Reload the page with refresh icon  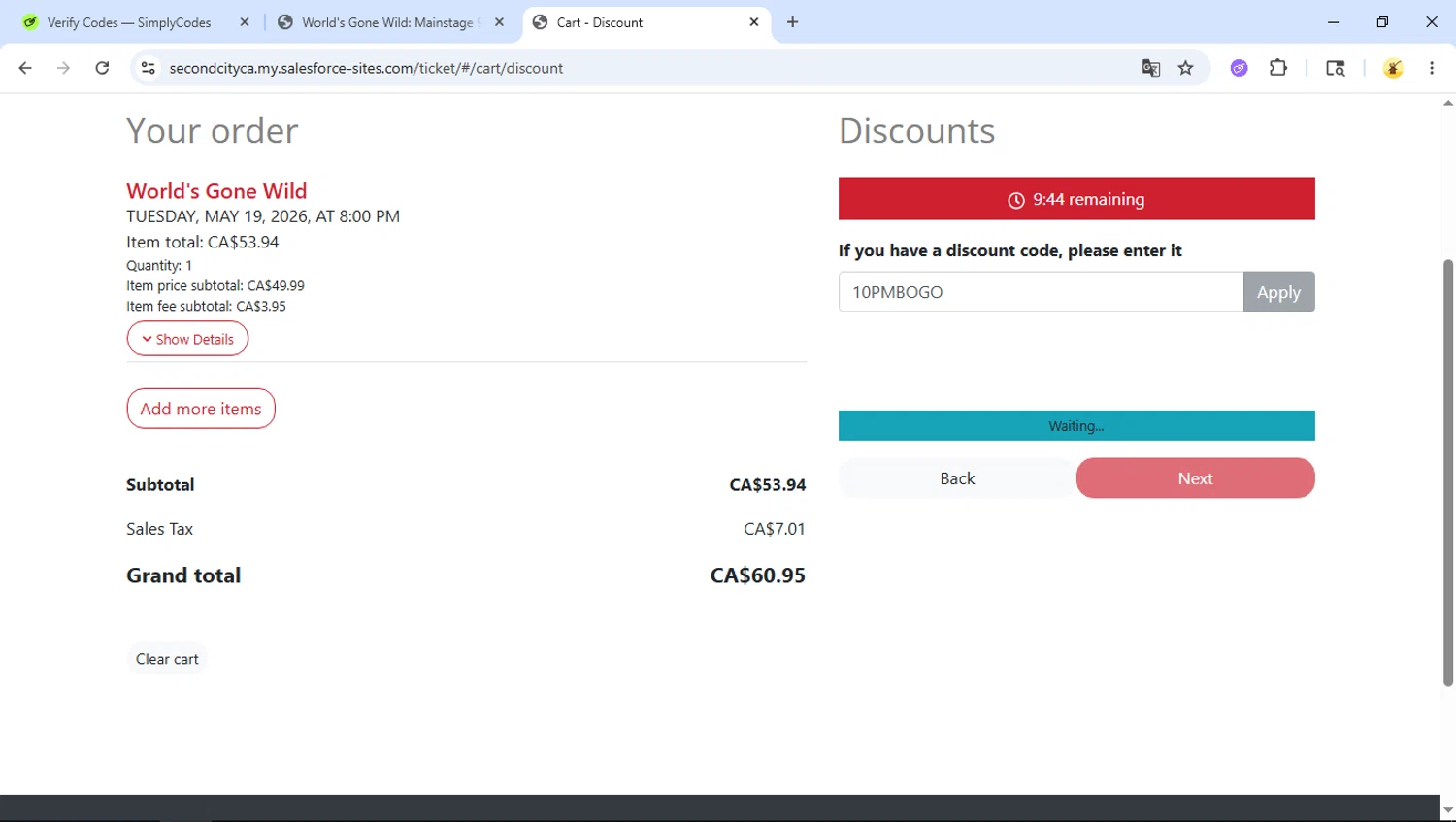coord(102,68)
